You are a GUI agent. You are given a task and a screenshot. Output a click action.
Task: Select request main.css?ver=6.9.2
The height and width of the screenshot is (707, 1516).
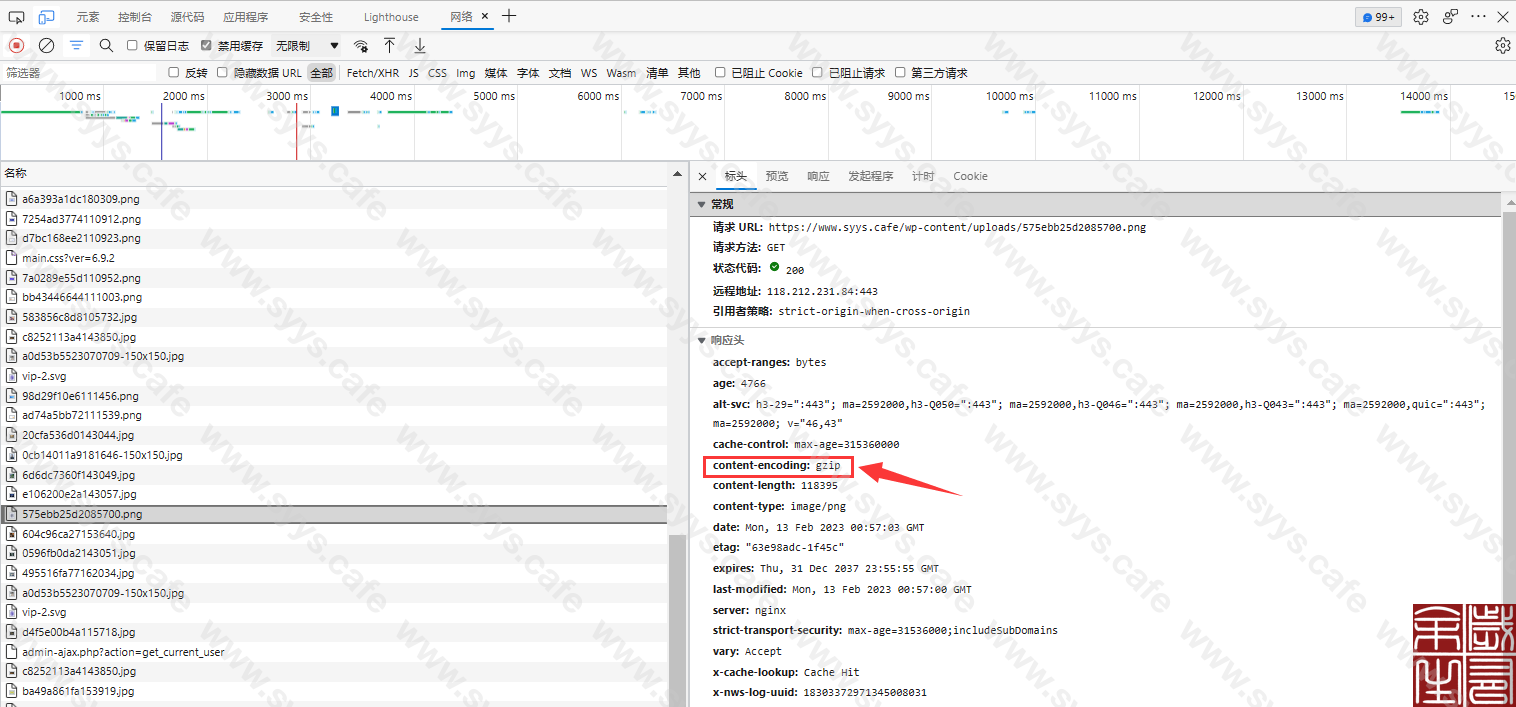pyautogui.click(x=334, y=258)
